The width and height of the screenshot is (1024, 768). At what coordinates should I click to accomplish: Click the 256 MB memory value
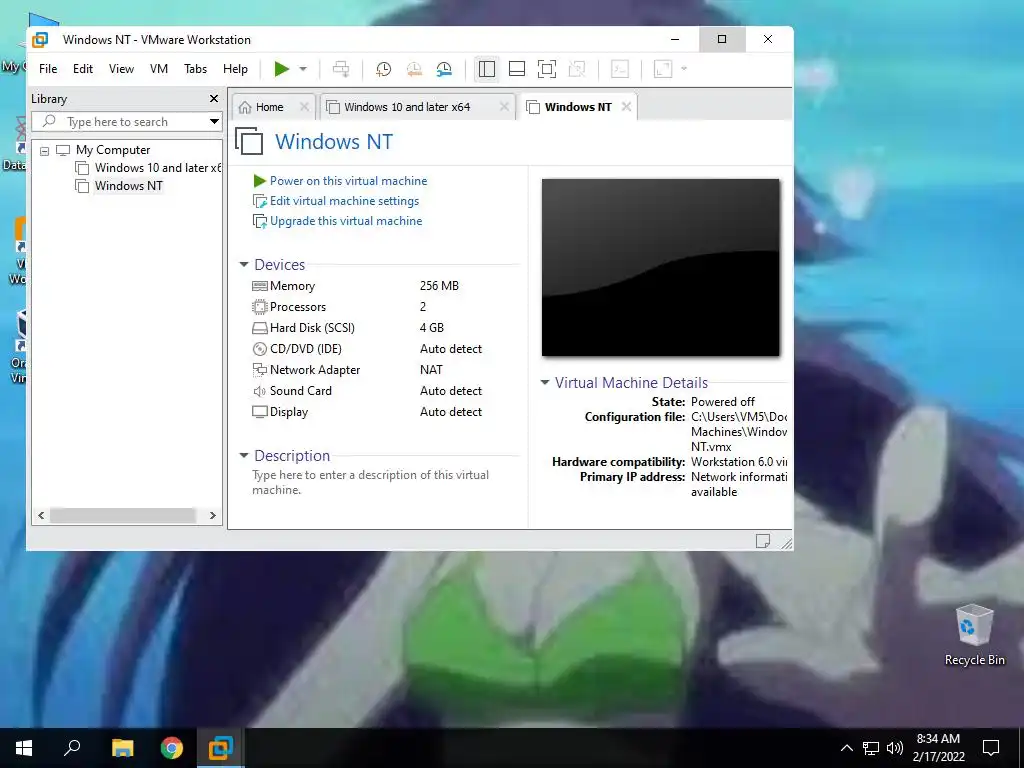pyautogui.click(x=439, y=285)
